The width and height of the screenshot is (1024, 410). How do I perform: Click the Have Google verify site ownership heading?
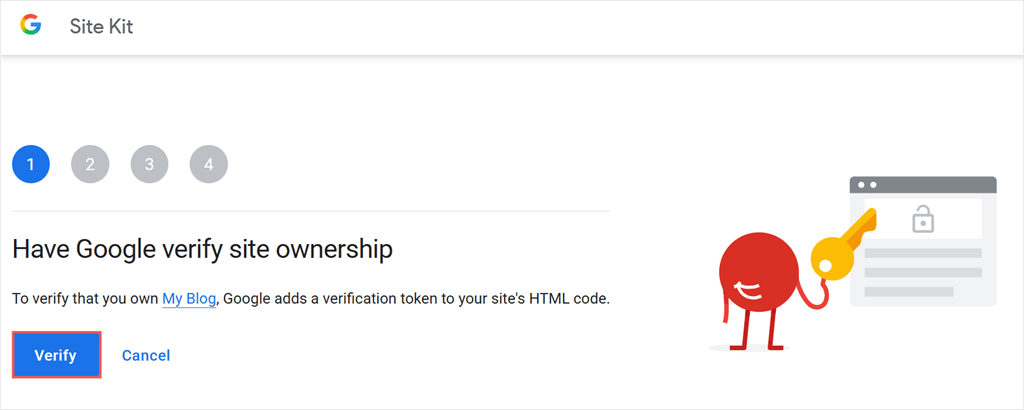click(202, 249)
